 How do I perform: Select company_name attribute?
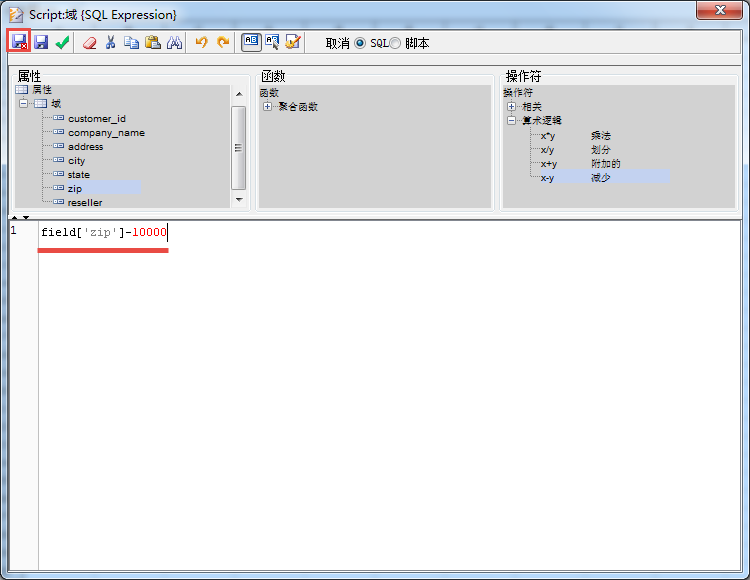(x=106, y=133)
